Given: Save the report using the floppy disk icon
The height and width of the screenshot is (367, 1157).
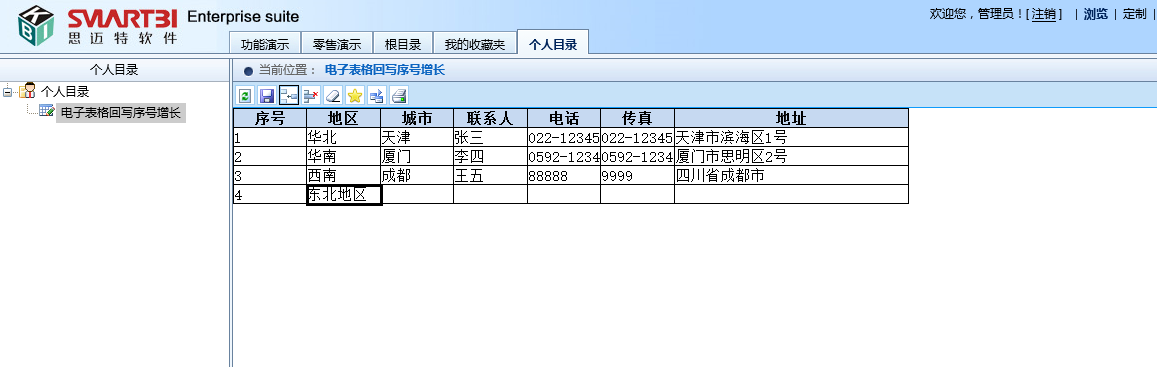Looking at the screenshot, I should 266,95.
